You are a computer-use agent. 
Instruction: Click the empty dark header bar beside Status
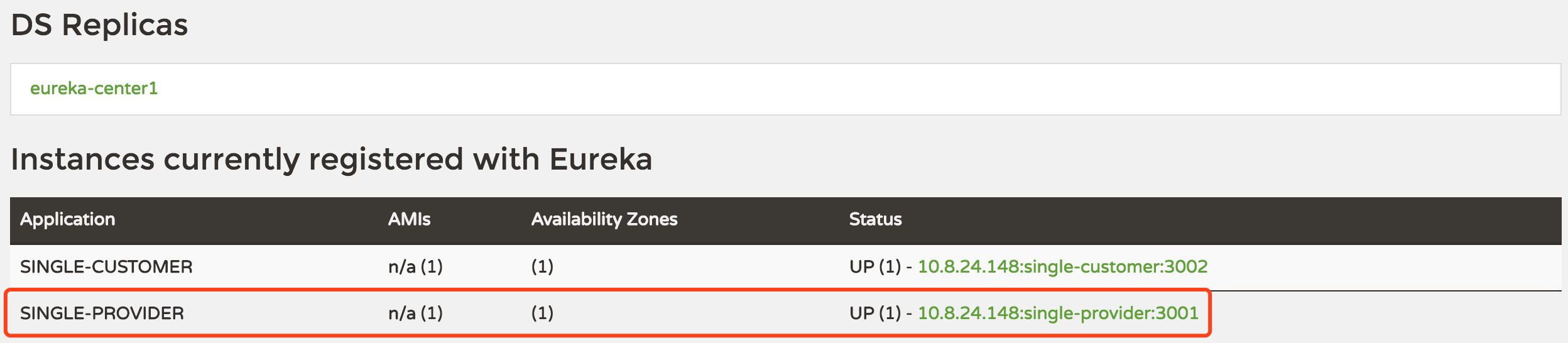point(1231,220)
